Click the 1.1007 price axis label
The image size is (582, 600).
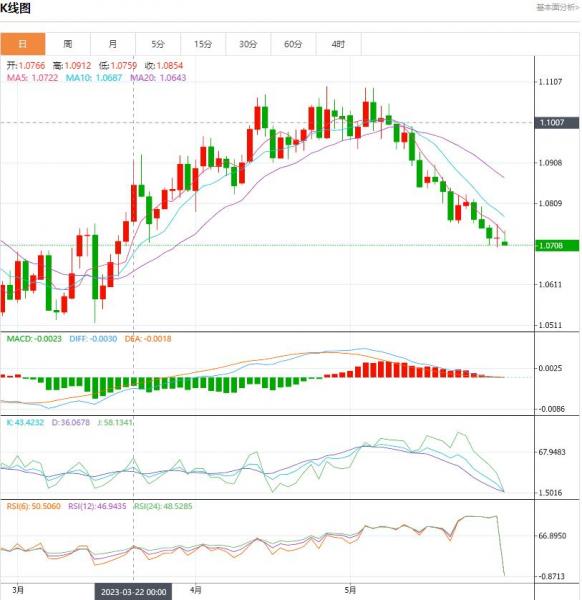click(556, 122)
